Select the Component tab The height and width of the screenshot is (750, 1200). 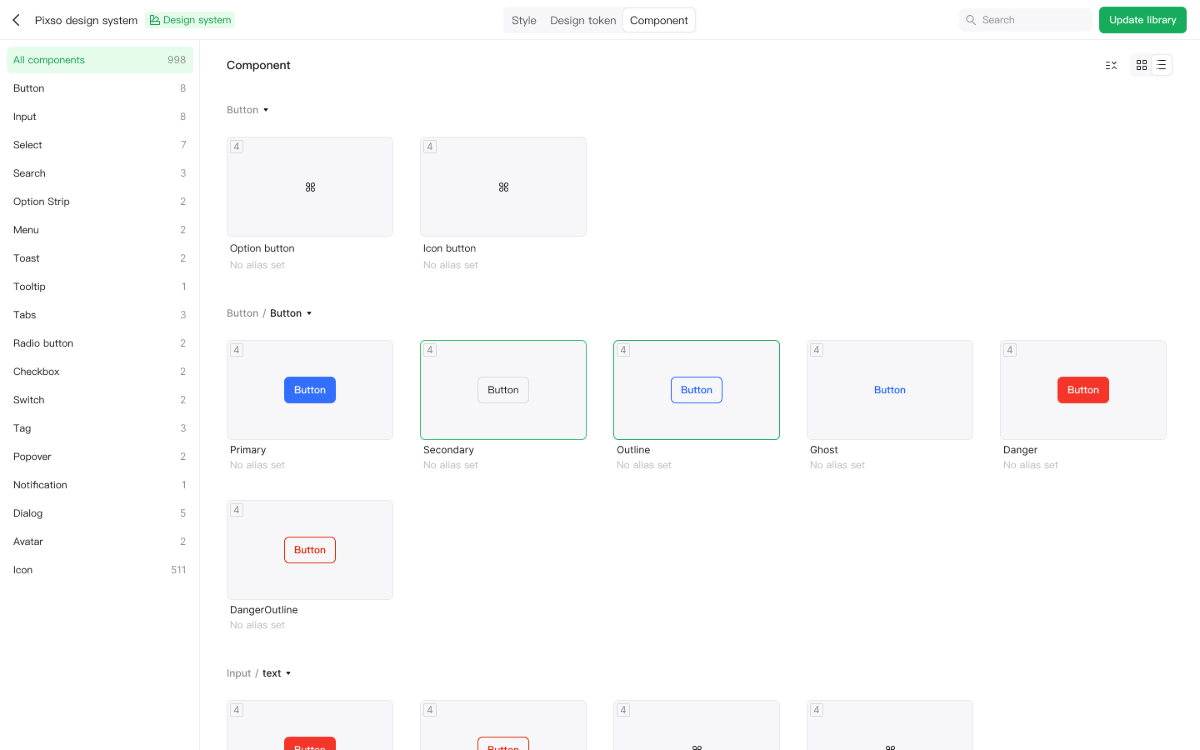pos(659,20)
